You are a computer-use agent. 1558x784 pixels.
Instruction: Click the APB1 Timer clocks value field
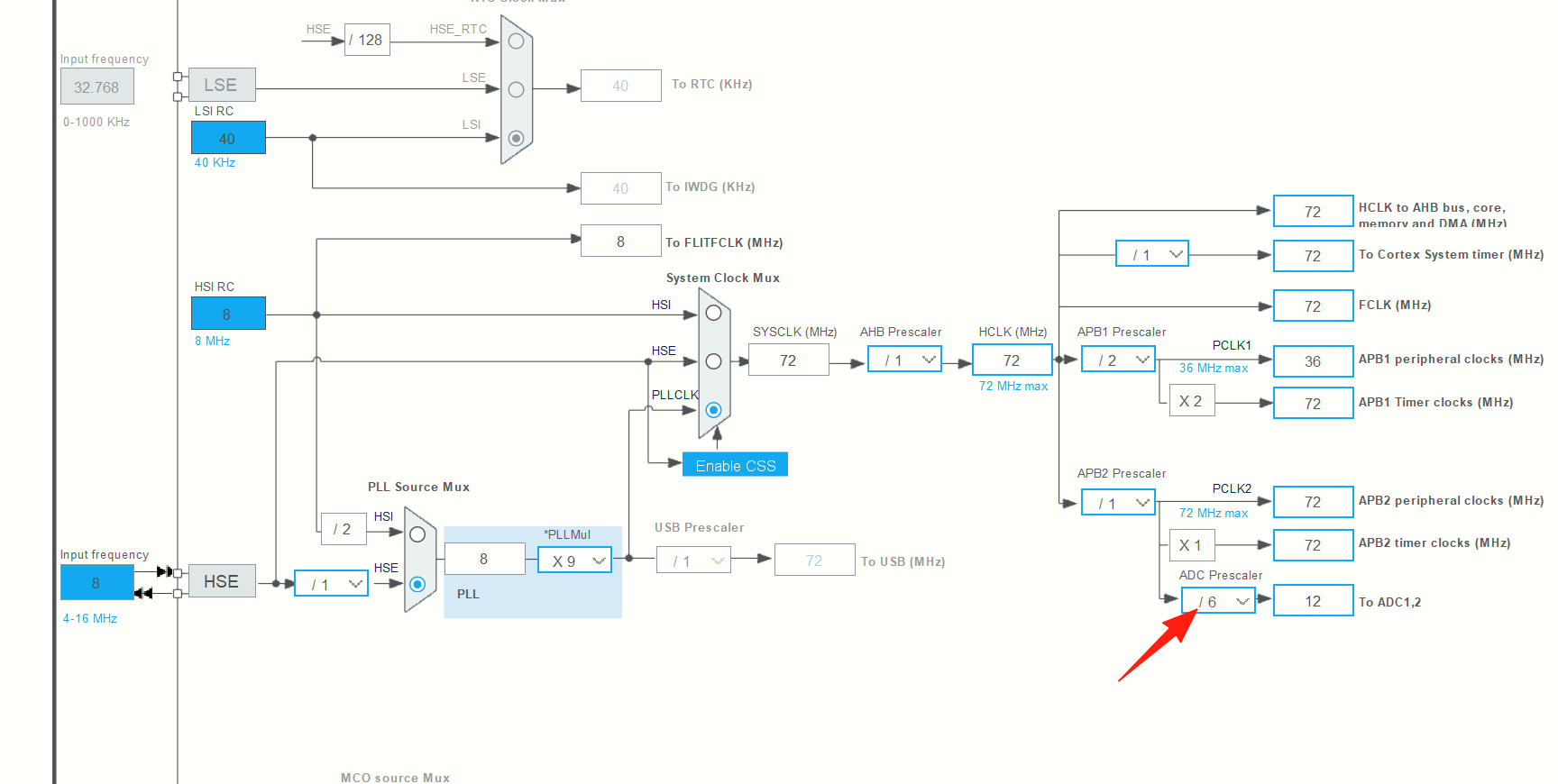click(1313, 403)
